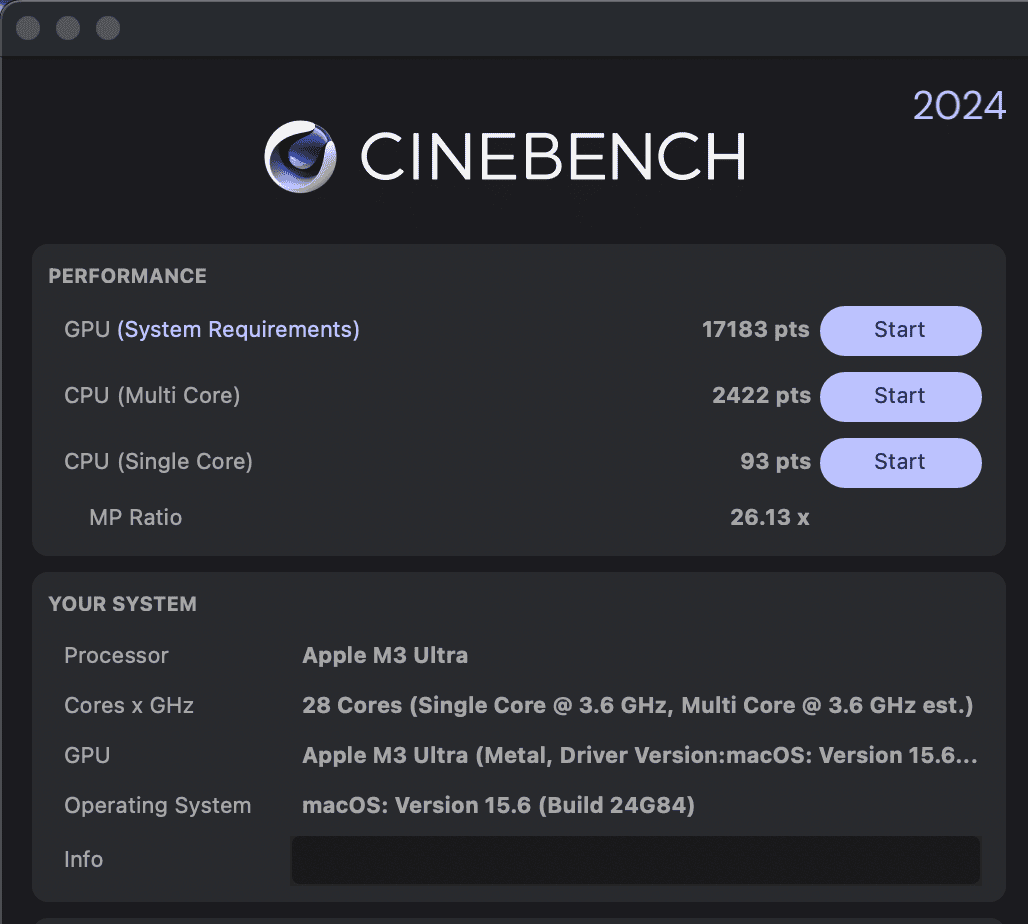The width and height of the screenshot is (1028, 924).
Task: Start the CPU Single Core test
Action: 900,462
